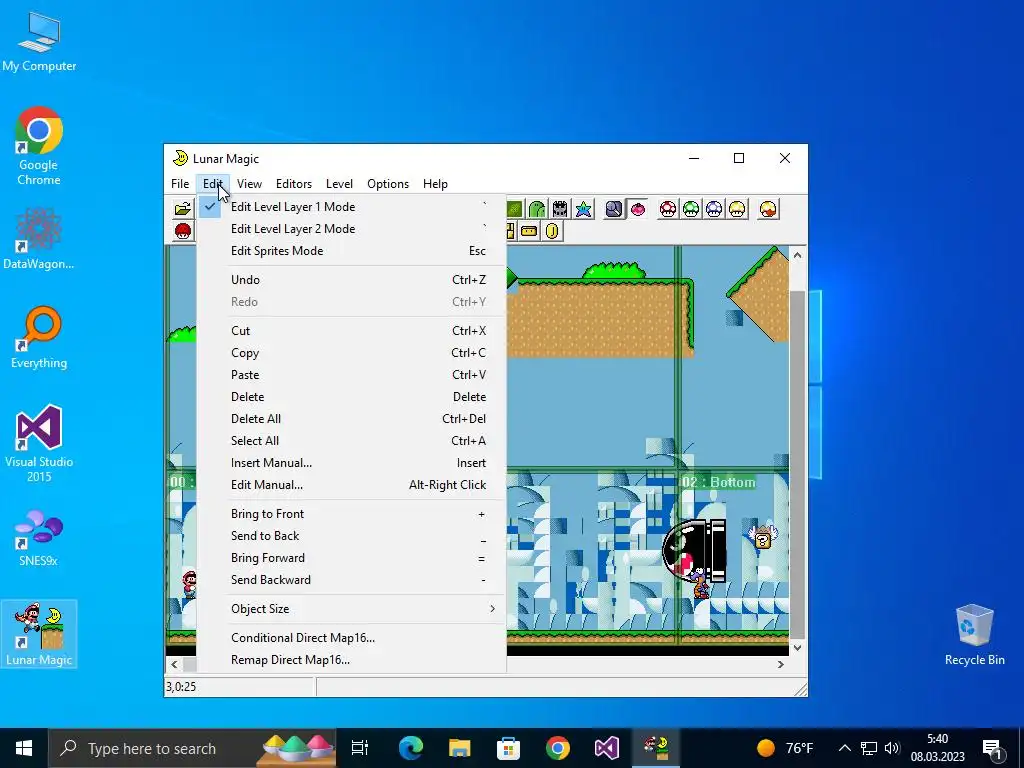Open Task View from taskbar
Image resolution: width=1024 pixels, height=768 pixels.
pos(360,748)
